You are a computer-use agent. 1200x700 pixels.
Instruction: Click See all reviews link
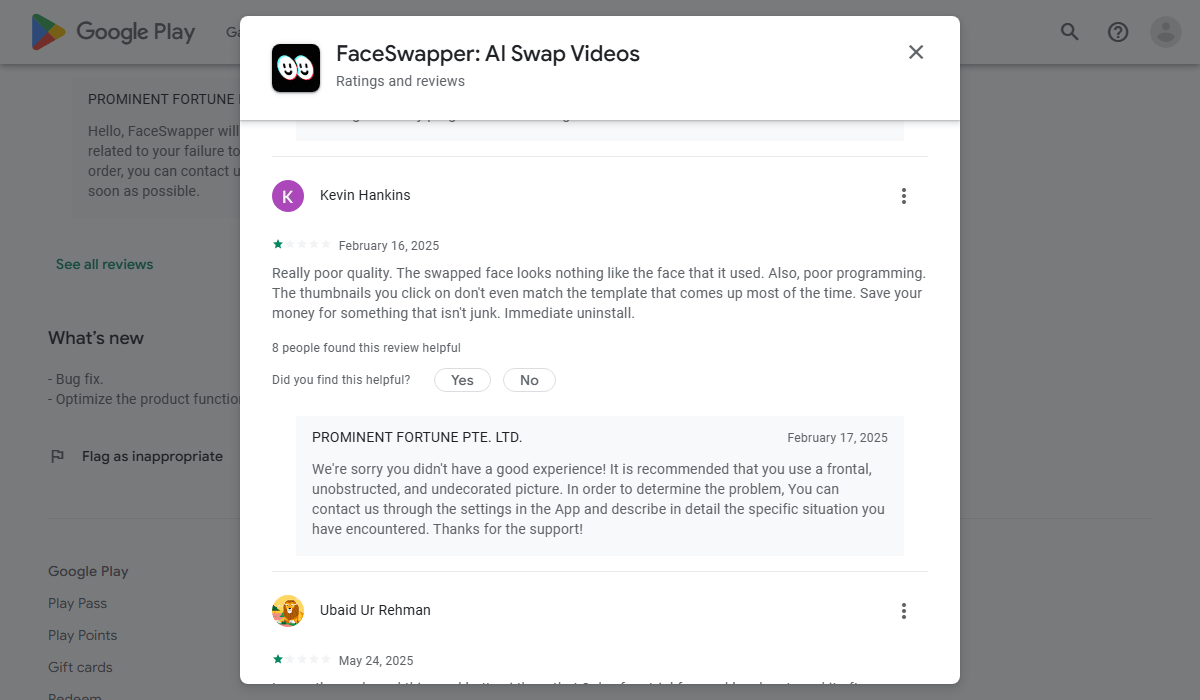click(x=105, y=264)
